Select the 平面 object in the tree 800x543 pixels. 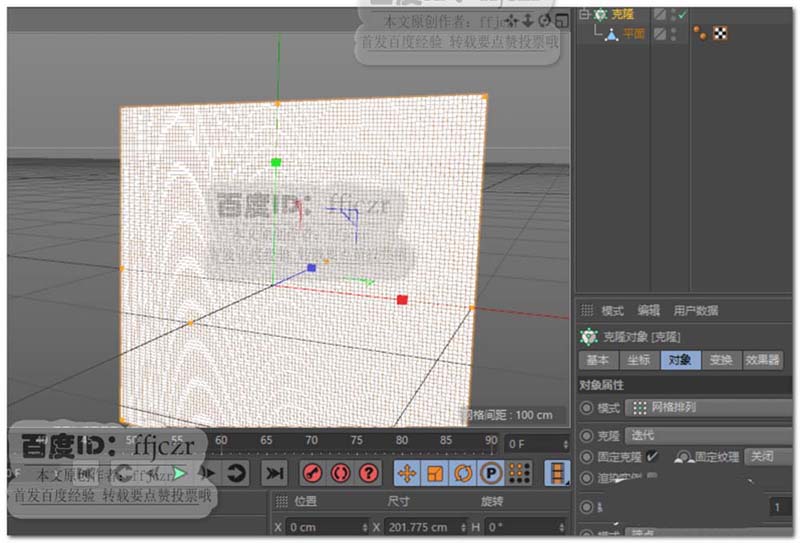pyautogui.click(x=633, y=34)
